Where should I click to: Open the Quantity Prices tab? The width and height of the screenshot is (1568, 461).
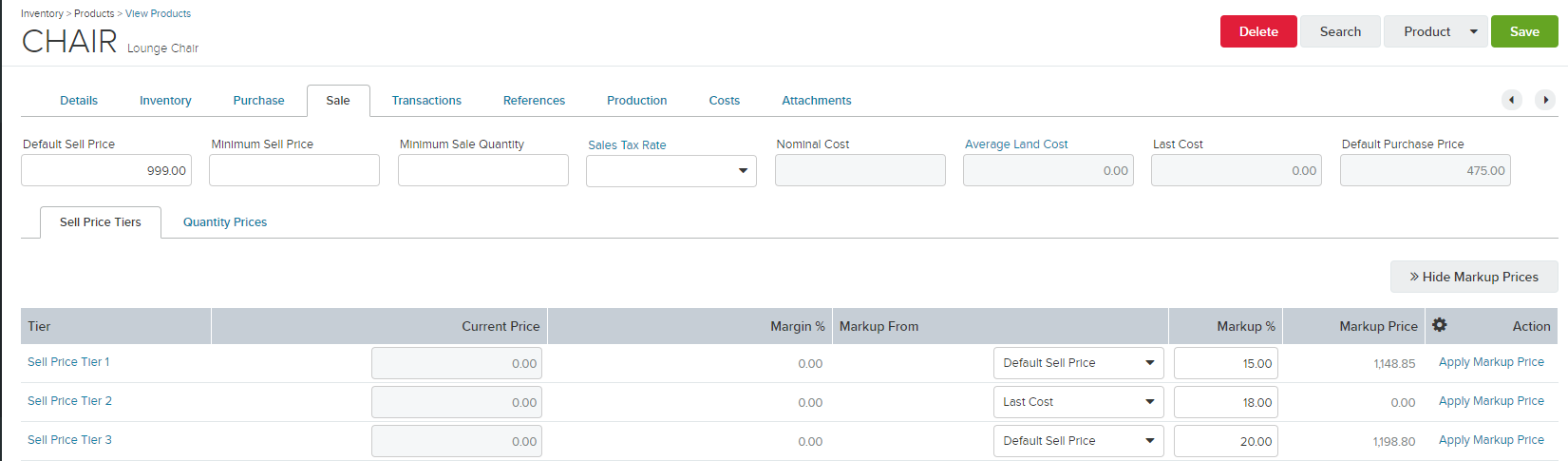coord(225,222)
